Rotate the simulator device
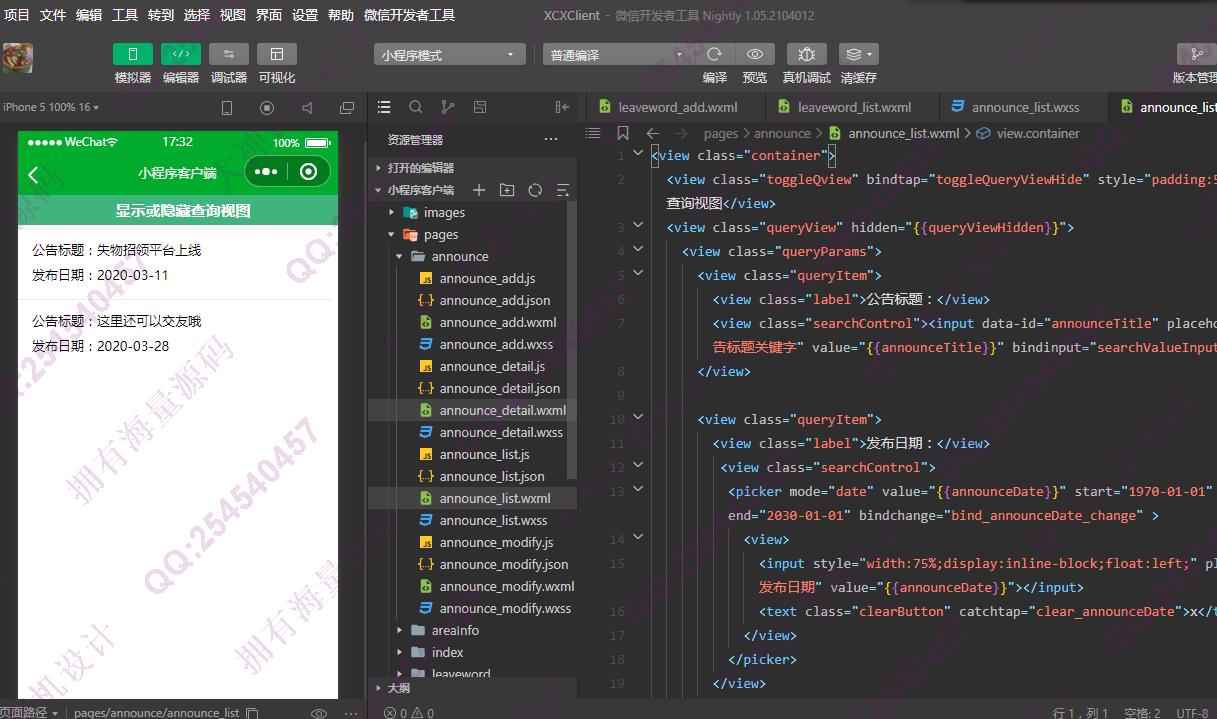Image resolution: width=1217 pixels, height=719 pixels. [x=227, y=108]
